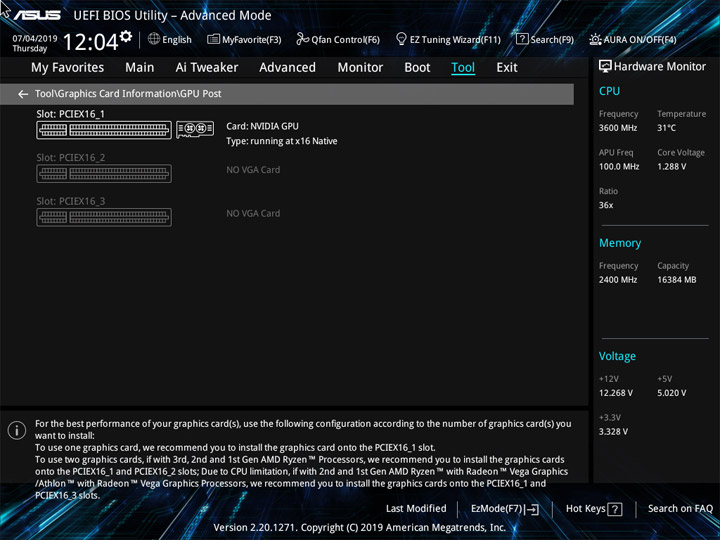Click 'Card: NVIDIA GPU' text
The height and width of the screenshot is (540, 720).
coord(262,126)
